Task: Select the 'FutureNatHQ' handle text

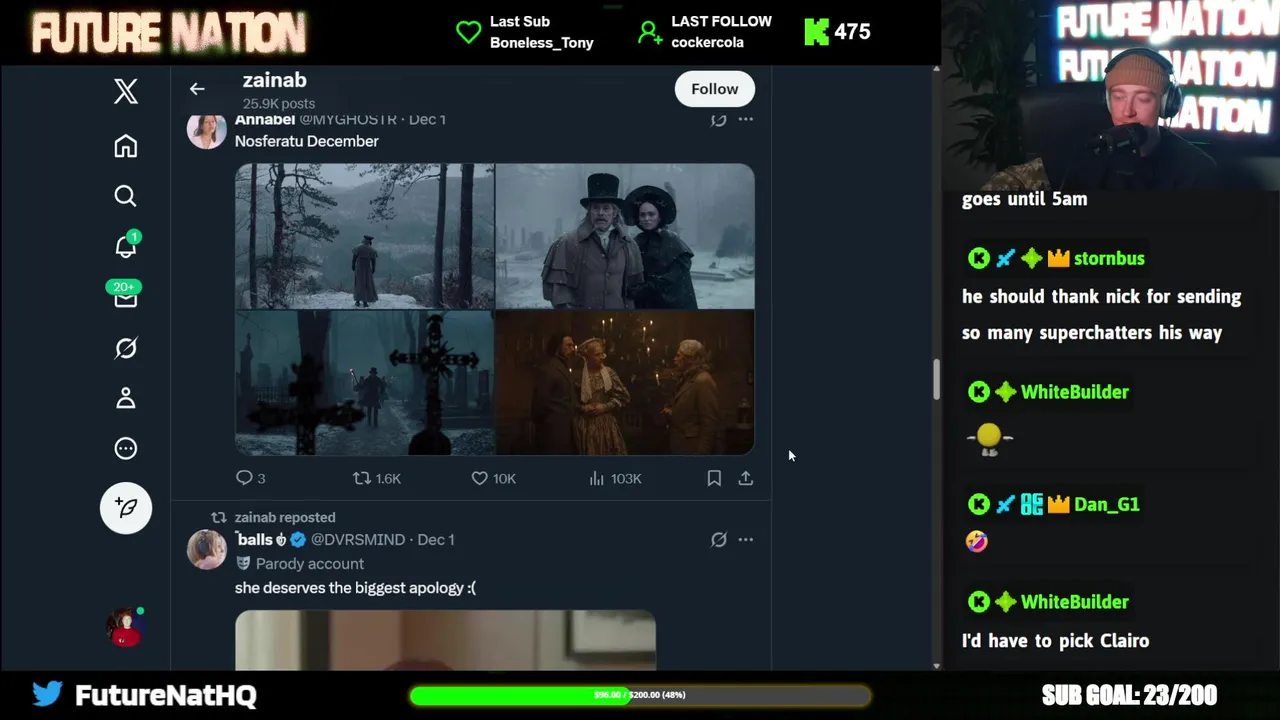Action: coord(166,695)
